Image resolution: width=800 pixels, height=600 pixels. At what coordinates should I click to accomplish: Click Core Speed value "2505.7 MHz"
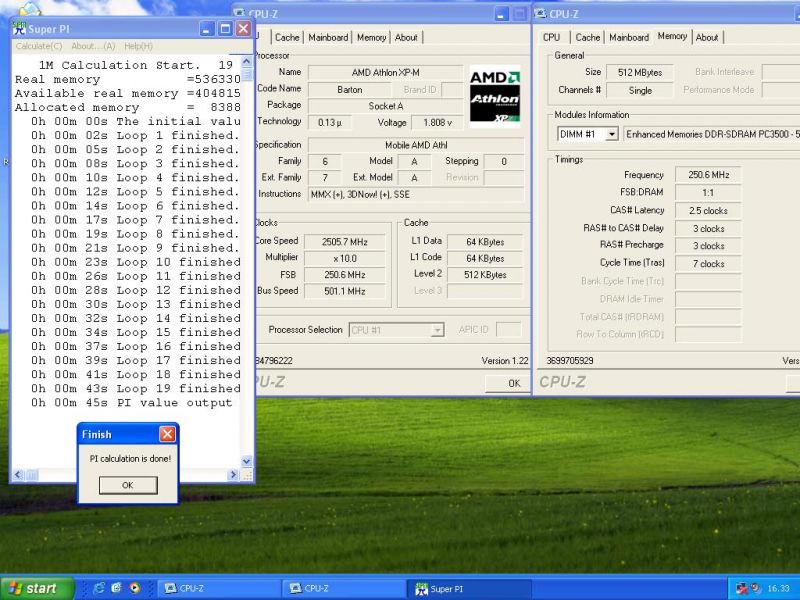click(x=344, y=242)
